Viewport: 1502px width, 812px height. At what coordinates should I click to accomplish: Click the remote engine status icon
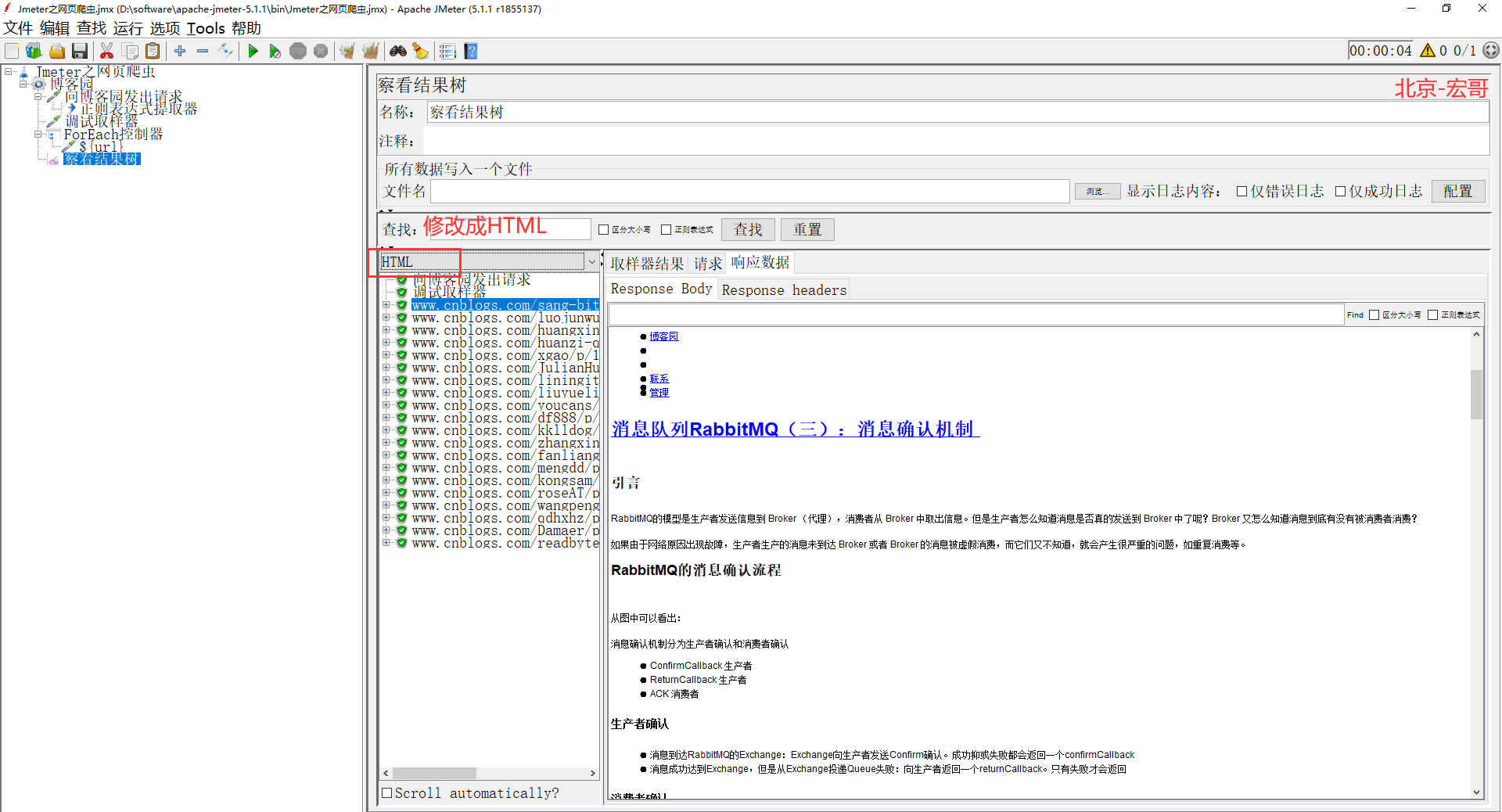1491,51
